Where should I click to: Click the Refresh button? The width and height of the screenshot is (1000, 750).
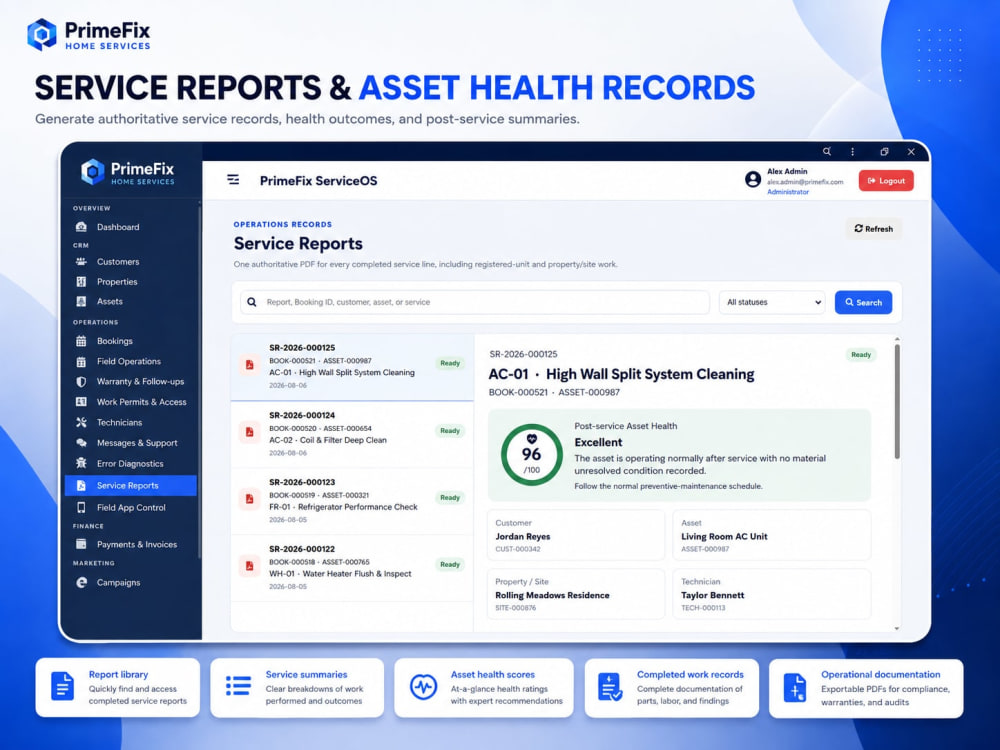[874, 228]
